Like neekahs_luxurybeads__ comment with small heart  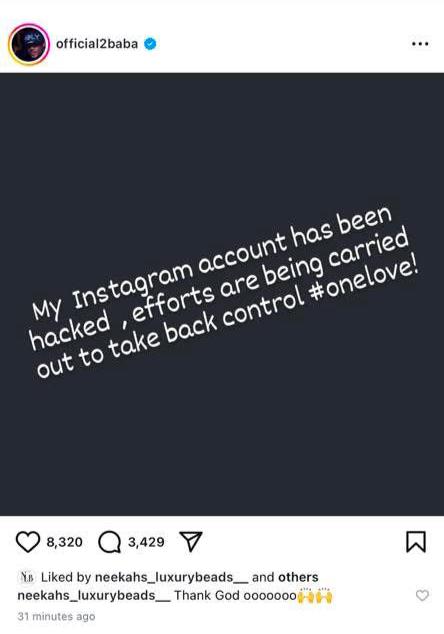click(x=422, y=595)
